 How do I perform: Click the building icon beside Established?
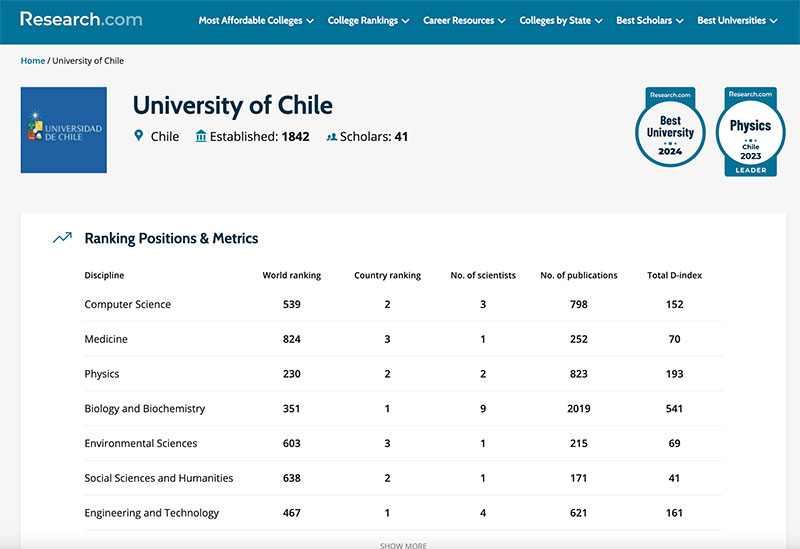[201, 136]
